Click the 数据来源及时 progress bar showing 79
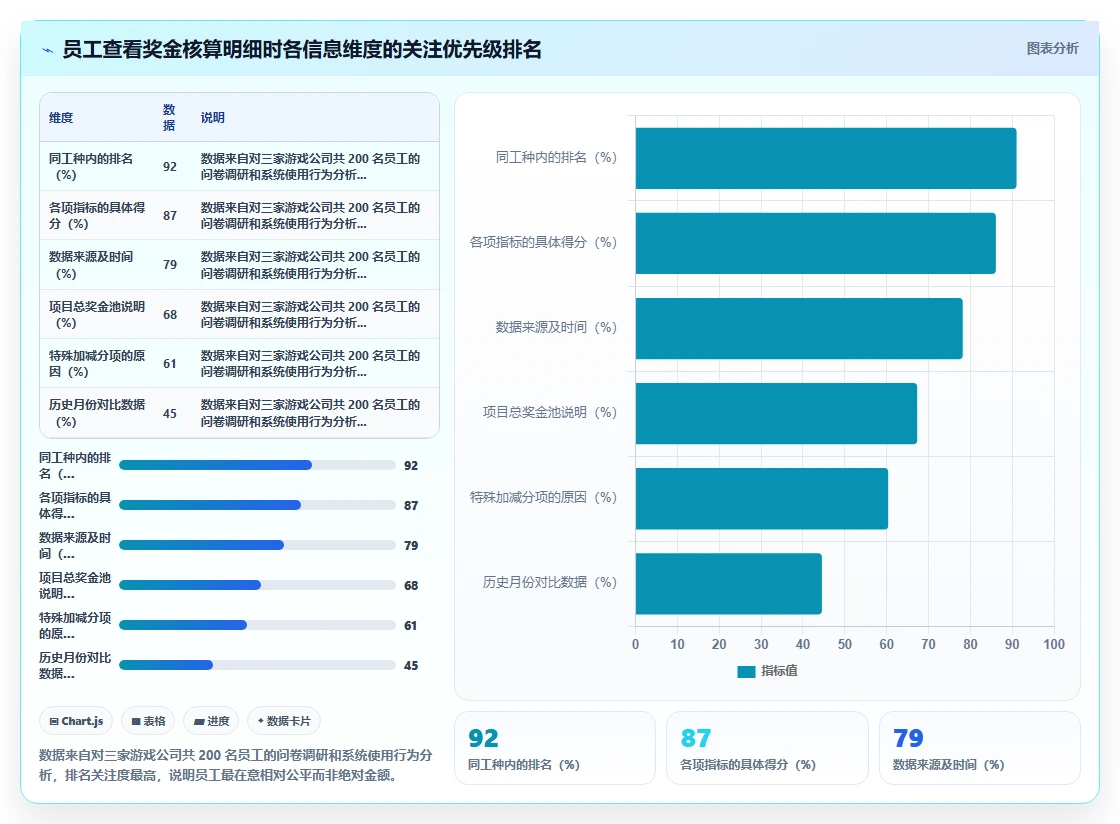 point(257,546)
